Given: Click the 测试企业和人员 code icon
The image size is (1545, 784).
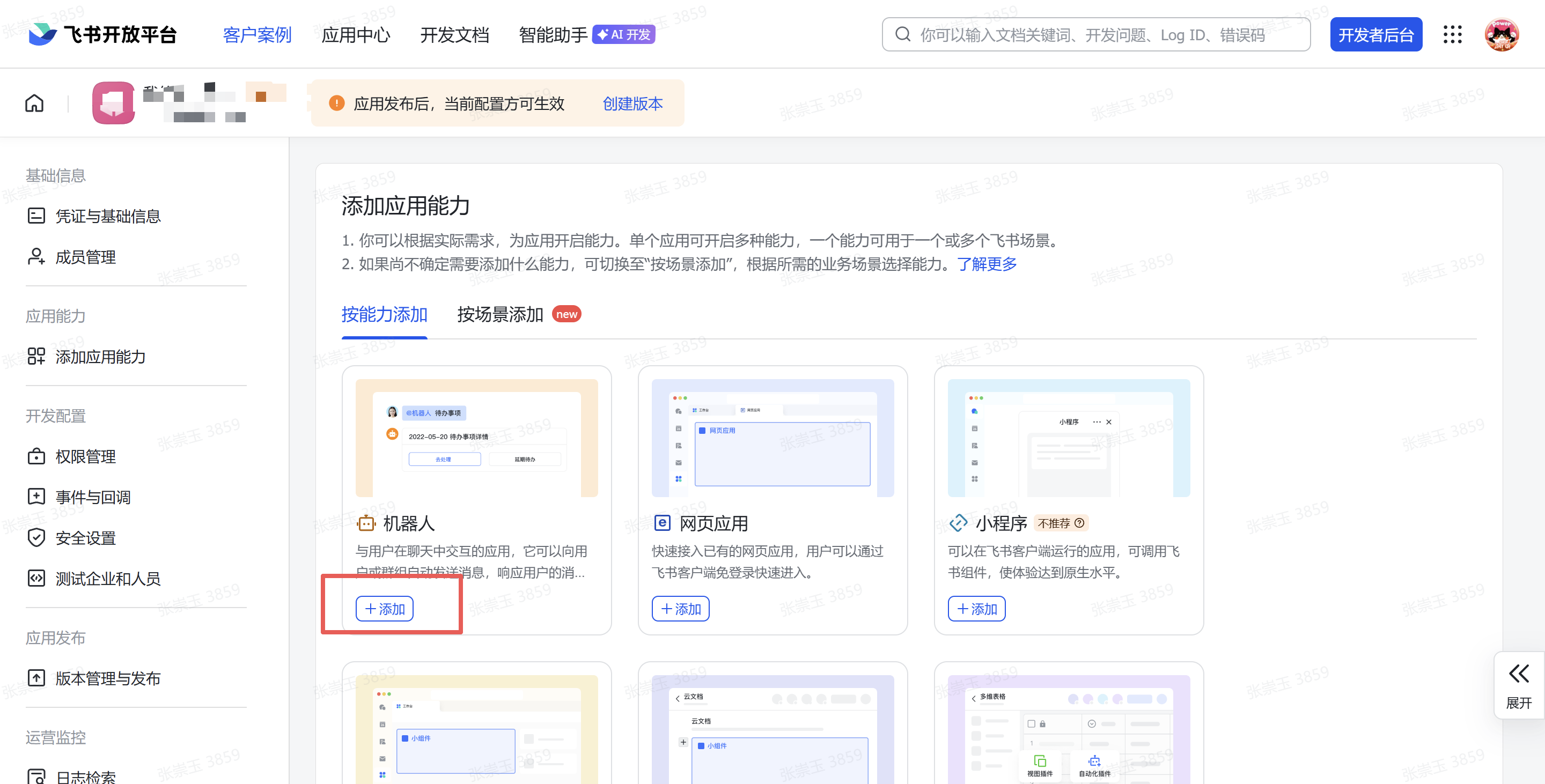Looking at the screenshot, I should click(x=36, y=579).
